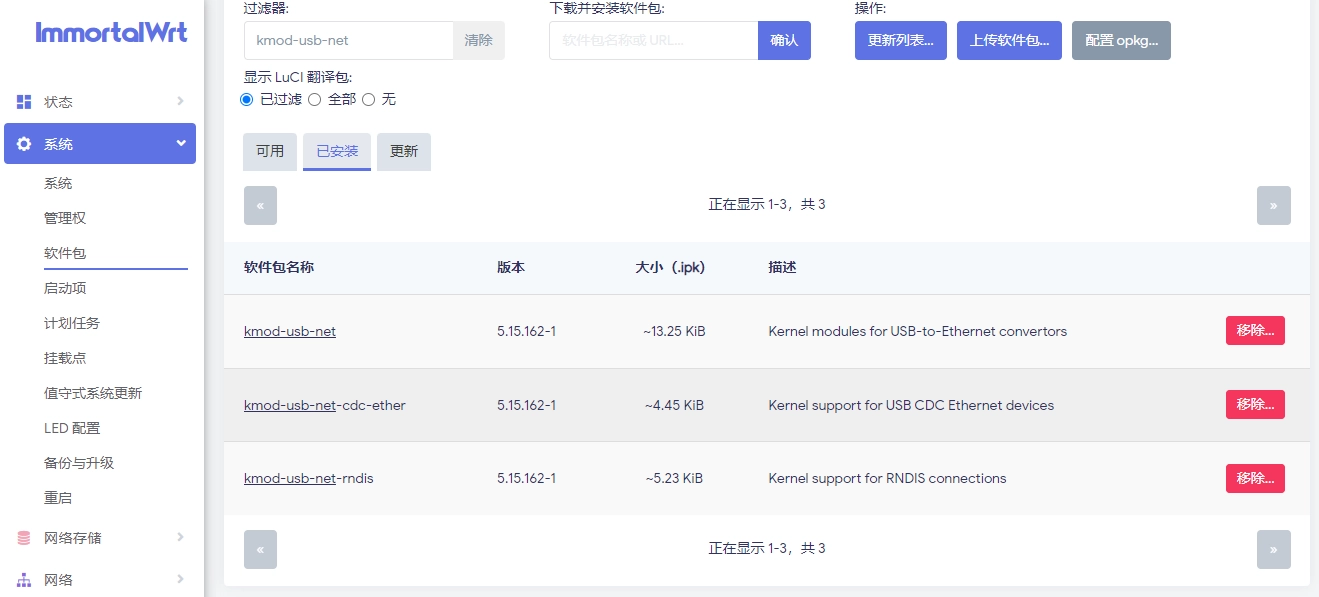The height and width of the screenshot is (597, 1319).
Task: Select the '无' radio option
Action: coord(368,99)
